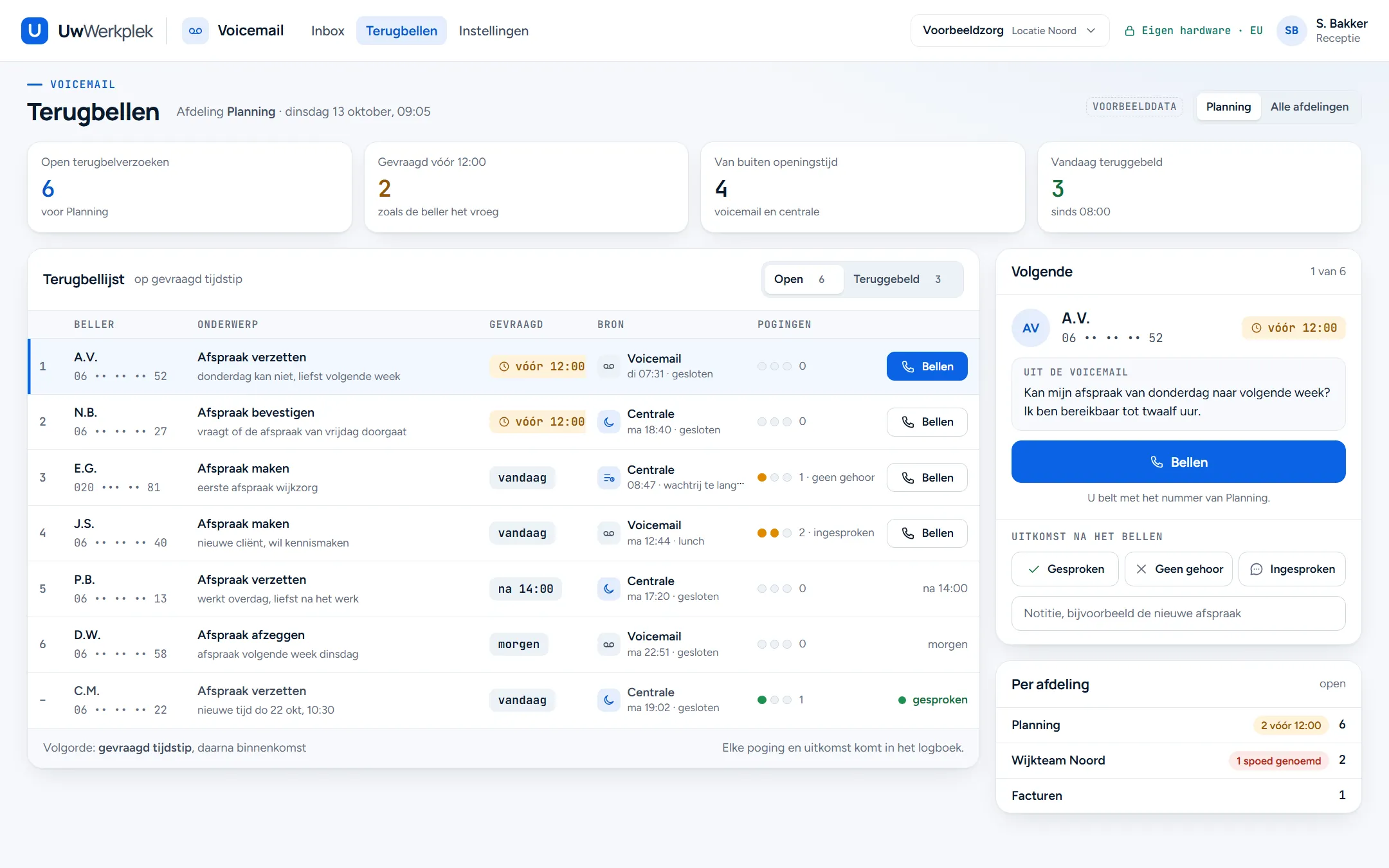Open the Instellingen tab
The image size is (1389, 868).
(x=494, y=31)
